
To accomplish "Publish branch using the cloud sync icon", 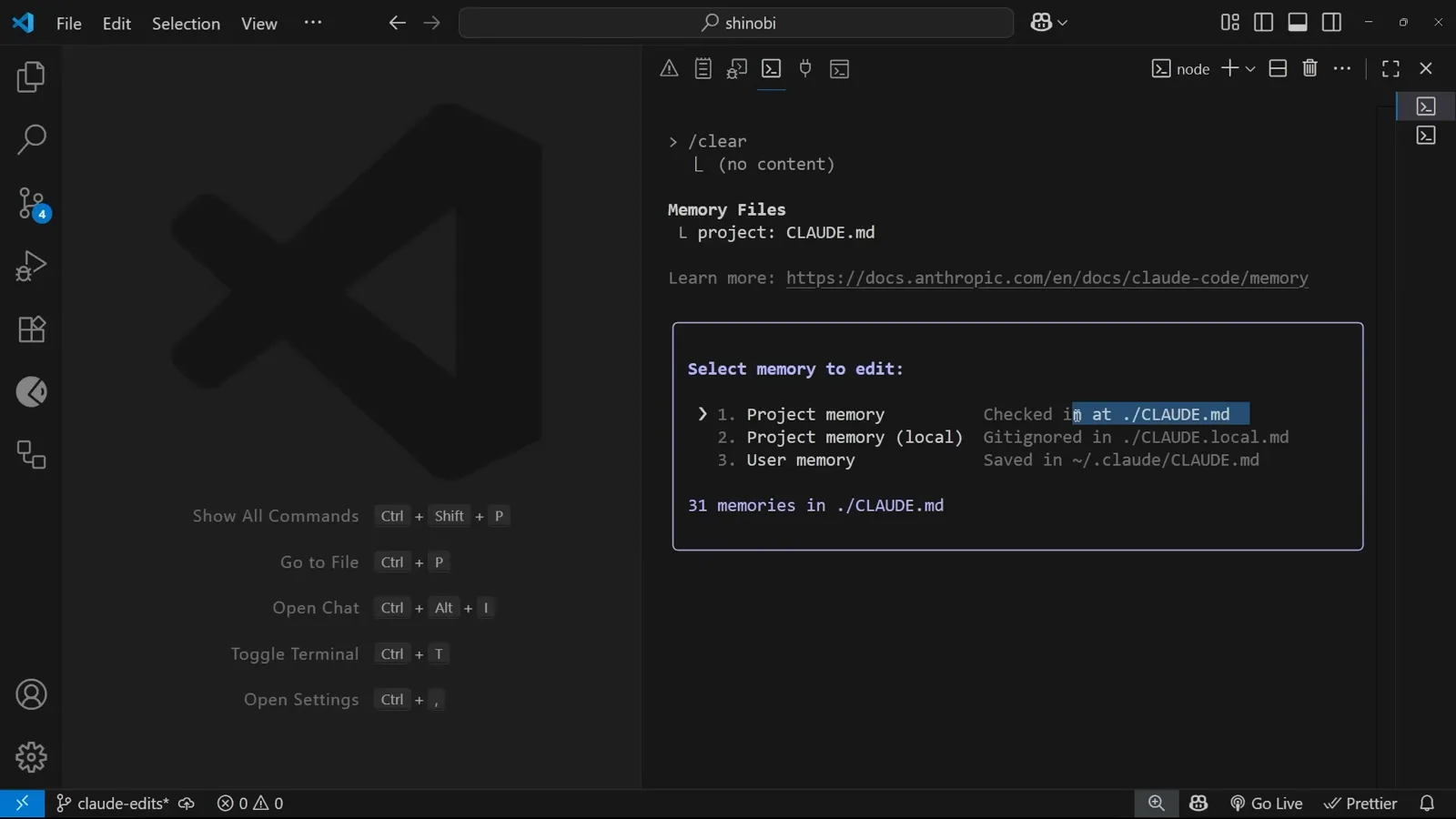I will point(187,804).
